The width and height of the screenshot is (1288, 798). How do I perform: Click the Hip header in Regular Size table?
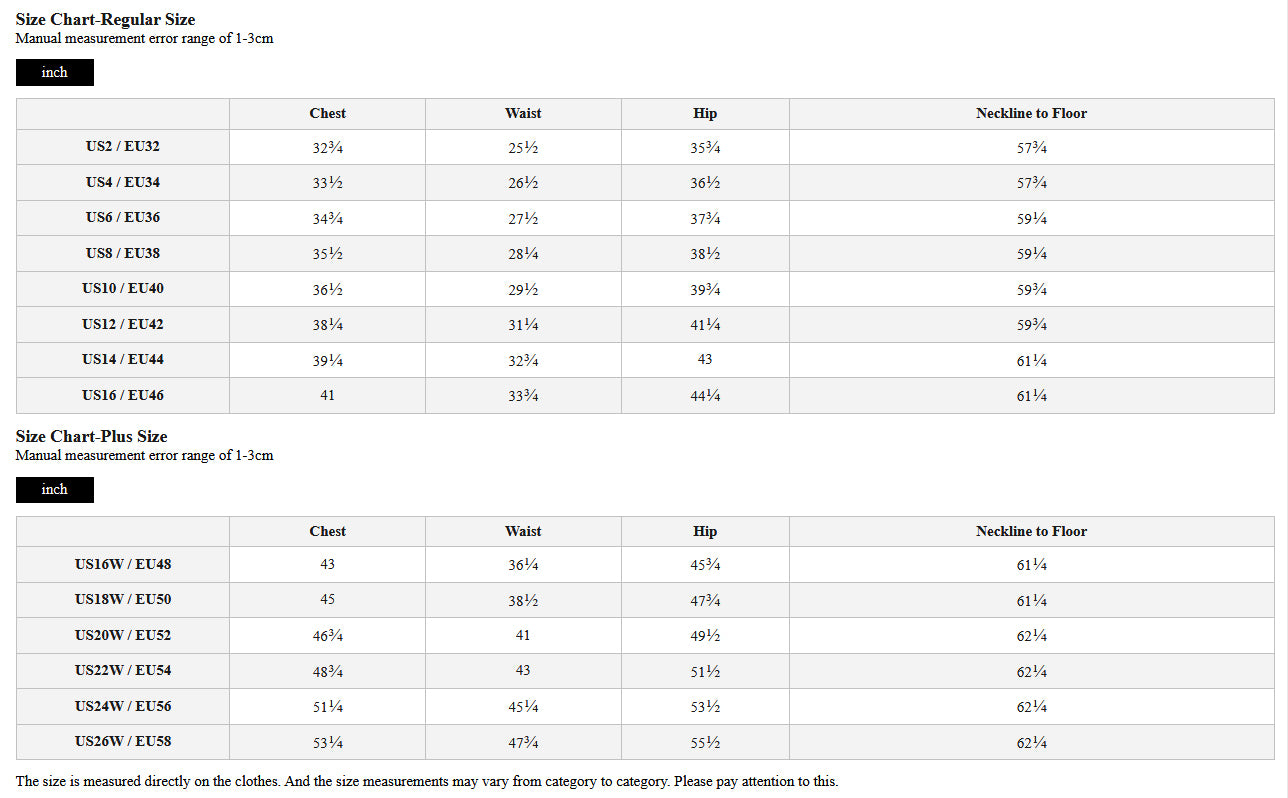[x=705, y=114]
